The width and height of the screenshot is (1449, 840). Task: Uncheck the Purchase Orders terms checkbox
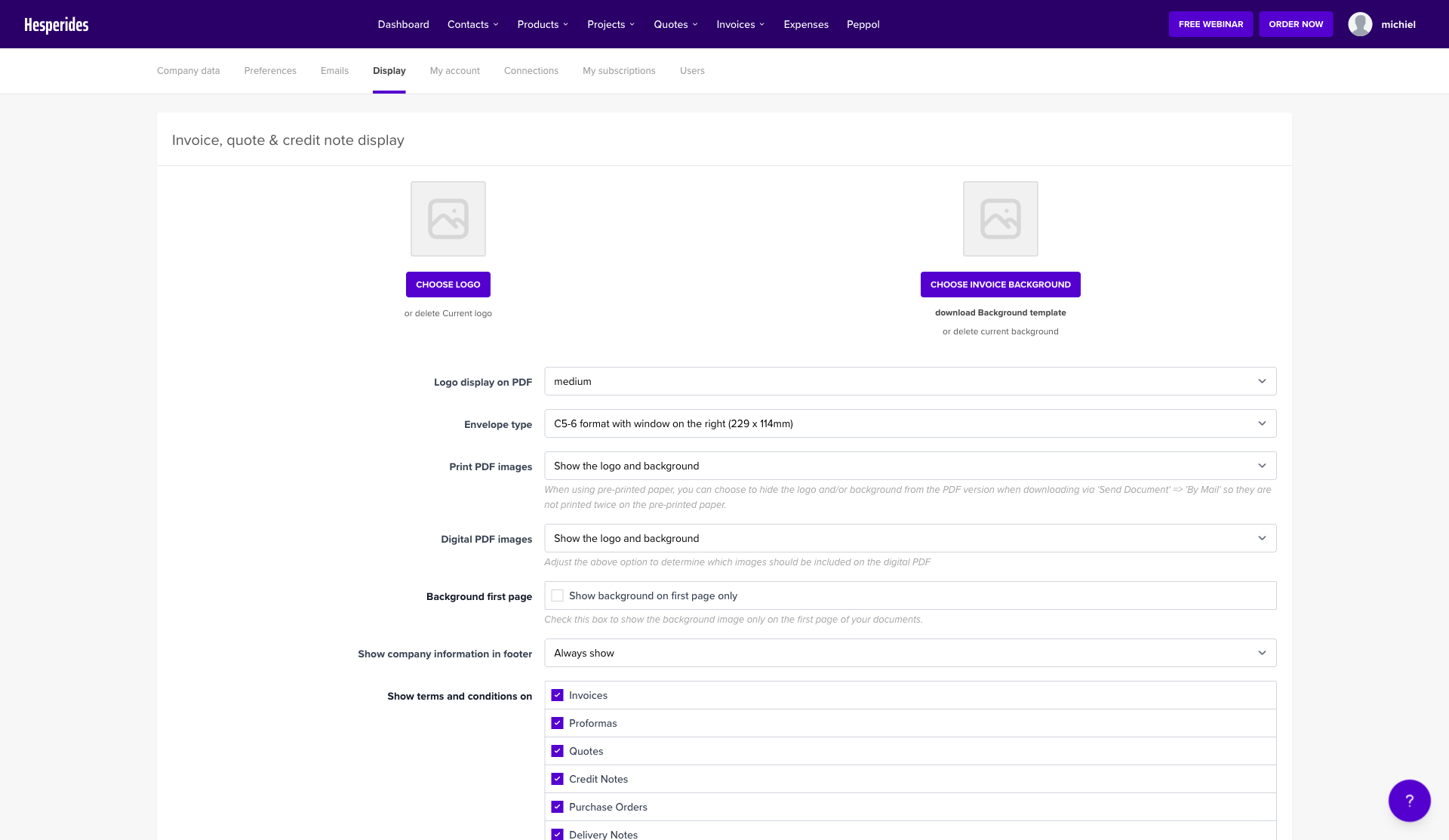click(557, 807)
